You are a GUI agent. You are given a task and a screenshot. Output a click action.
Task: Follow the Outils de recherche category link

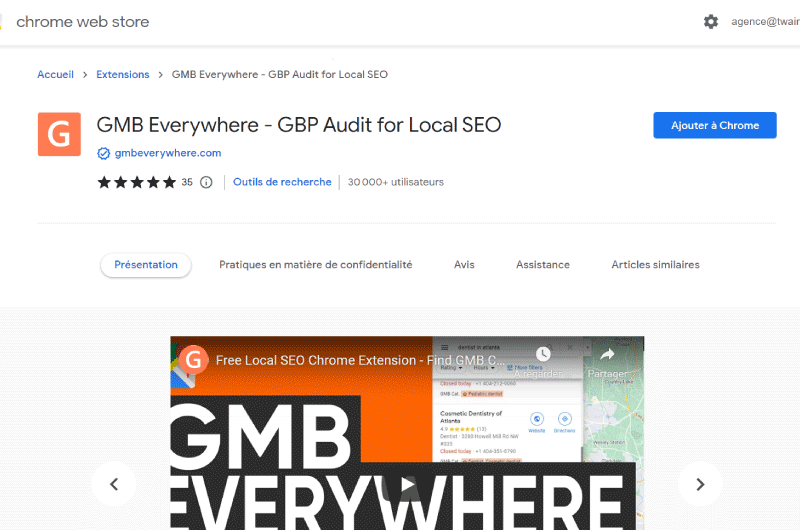click(x=282, y=182)
